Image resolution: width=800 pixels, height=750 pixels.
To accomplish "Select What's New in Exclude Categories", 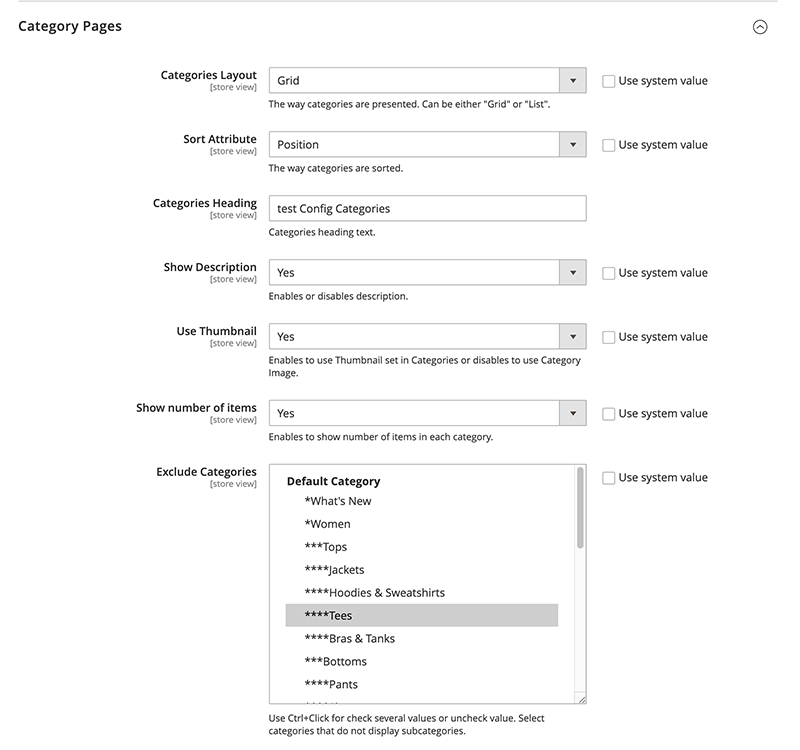I will coord(338,501).
